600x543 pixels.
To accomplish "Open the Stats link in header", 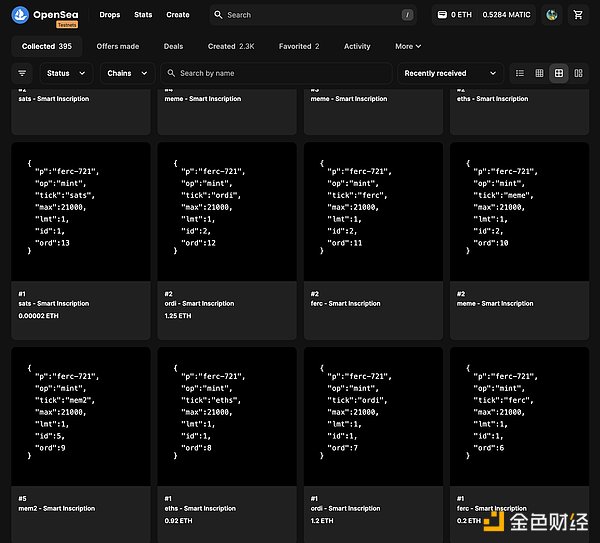I will (x=143, y=15).
